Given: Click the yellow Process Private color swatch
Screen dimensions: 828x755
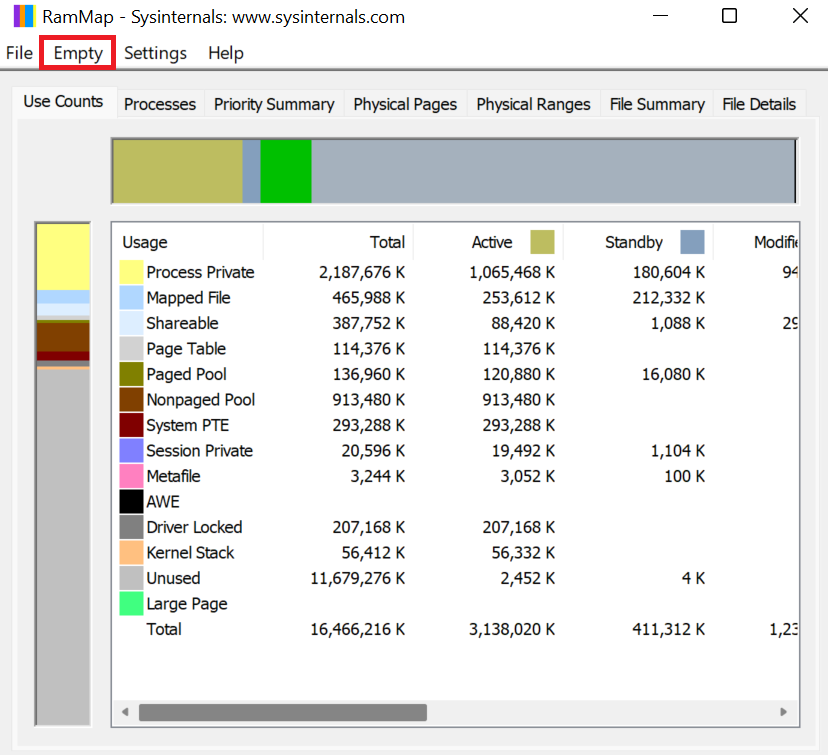Looking at the screenshot, I should [x=131, y=272].
